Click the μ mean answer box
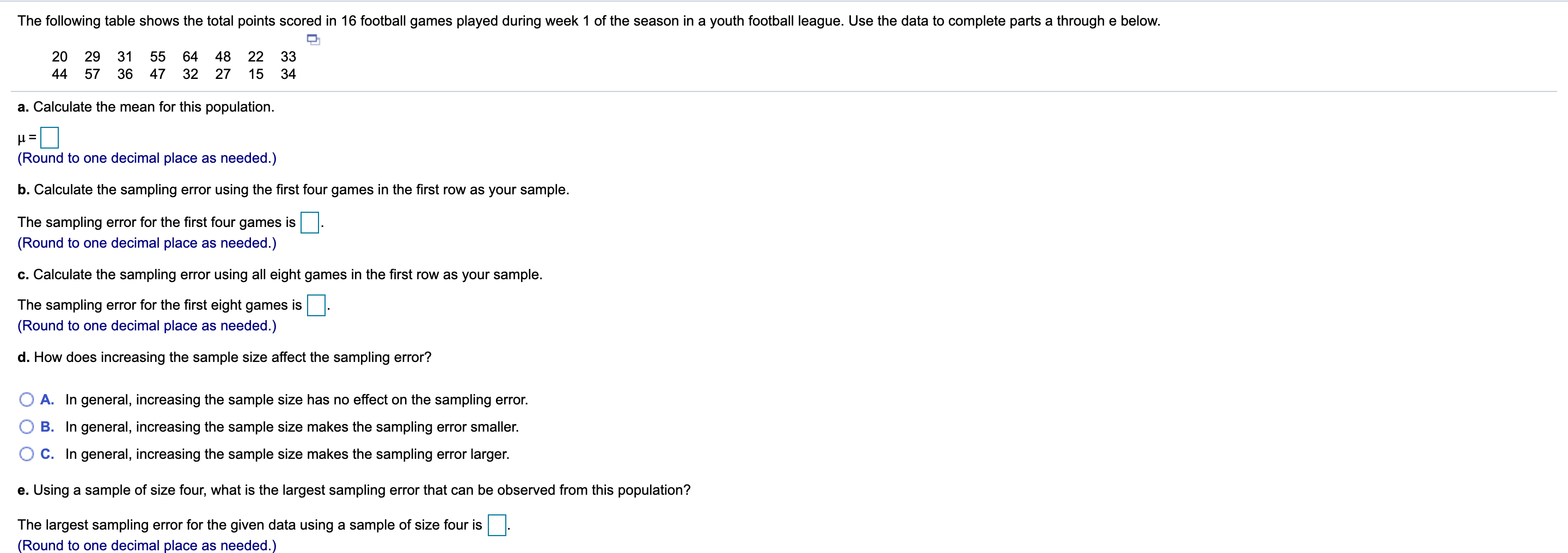This screenshot has width=1568, height=553. 50,138
